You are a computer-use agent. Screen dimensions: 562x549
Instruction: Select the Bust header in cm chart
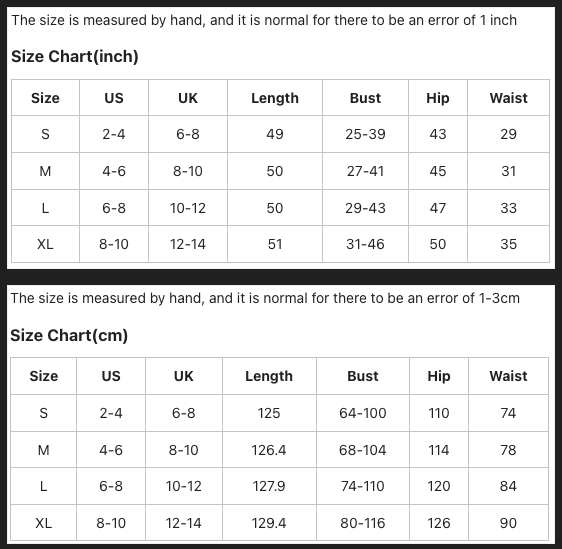point(363,376)
